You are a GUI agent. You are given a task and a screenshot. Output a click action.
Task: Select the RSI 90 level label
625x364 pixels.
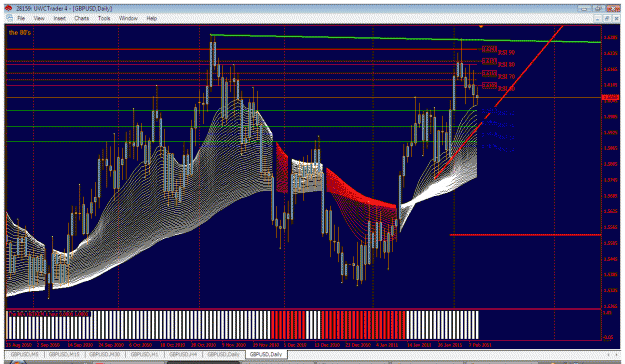coord(507,52)
